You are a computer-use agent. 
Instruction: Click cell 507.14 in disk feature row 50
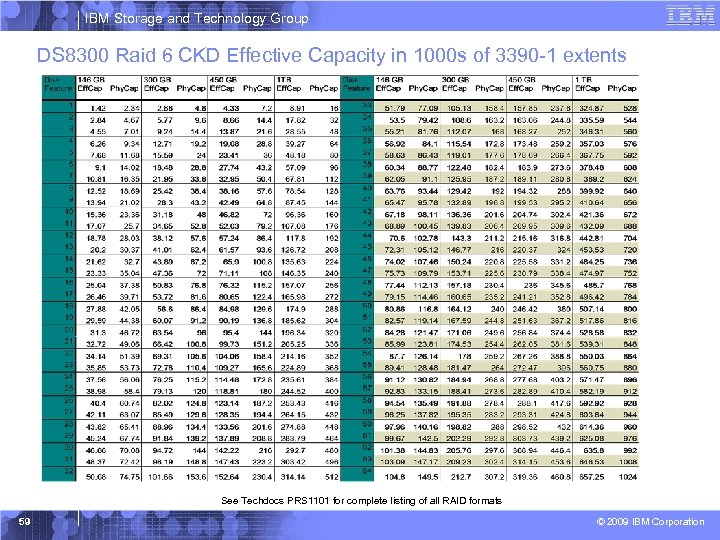click(x=592, y=309)
